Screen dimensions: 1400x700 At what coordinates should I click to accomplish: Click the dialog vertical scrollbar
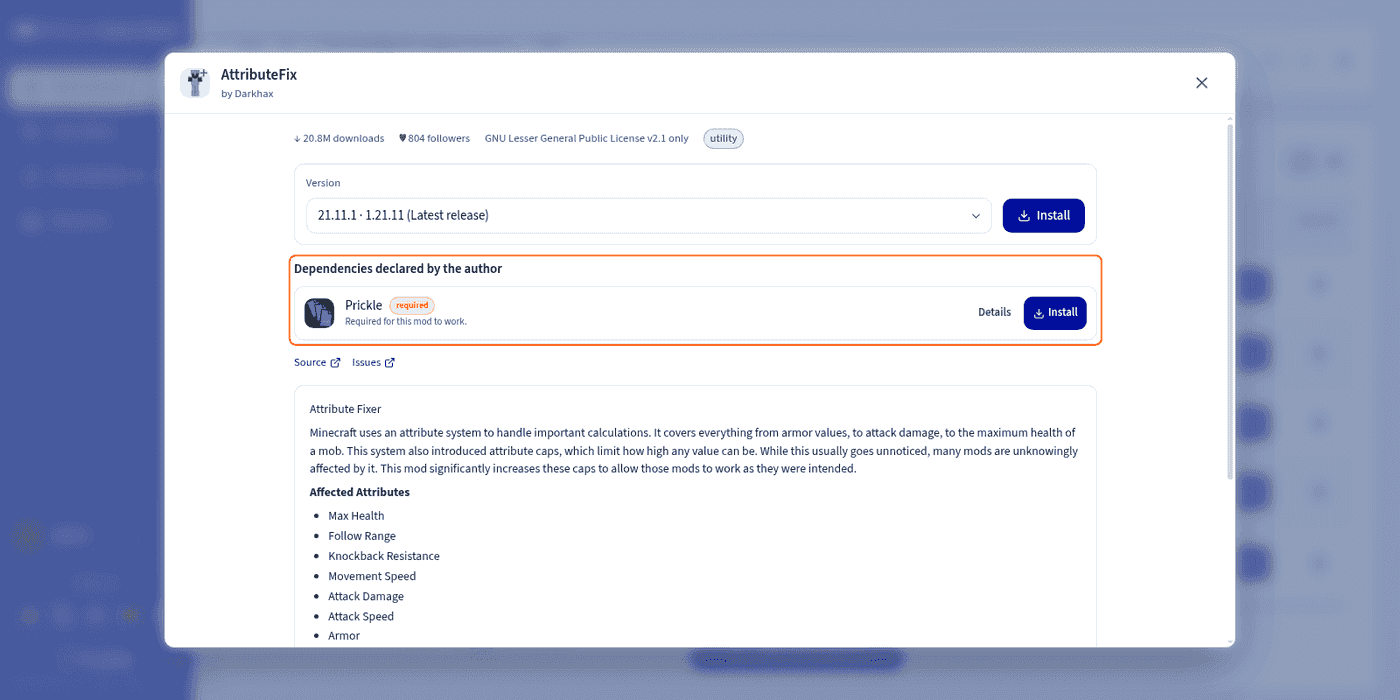pos(1230,300)
